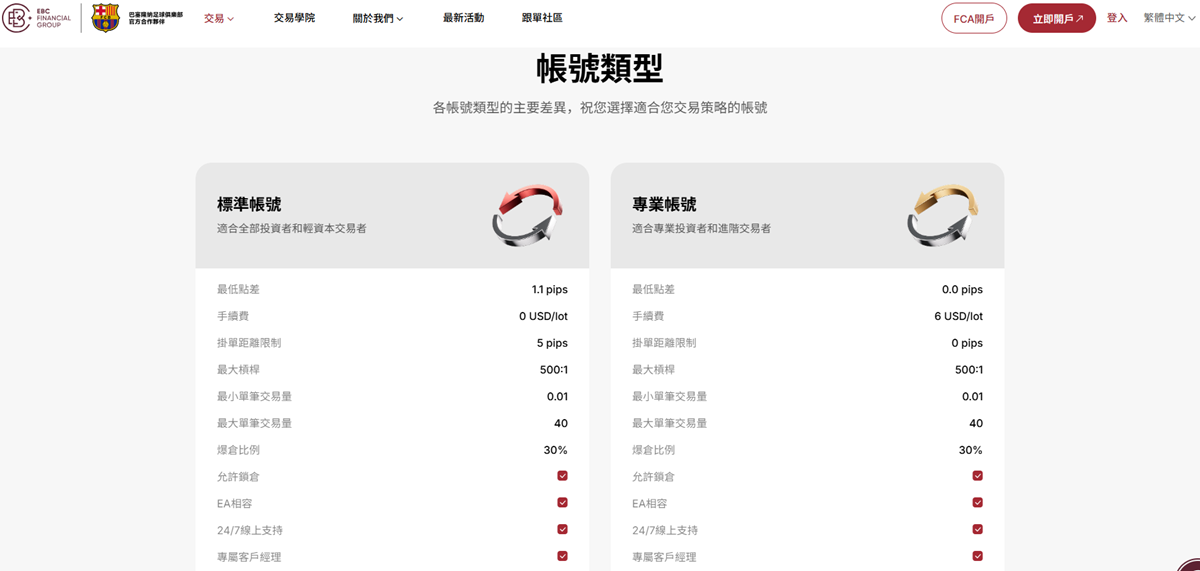Click 專屬客戶經理 checkbox in 標準帳號 card

pyautogui.click(x=562, y=556)
